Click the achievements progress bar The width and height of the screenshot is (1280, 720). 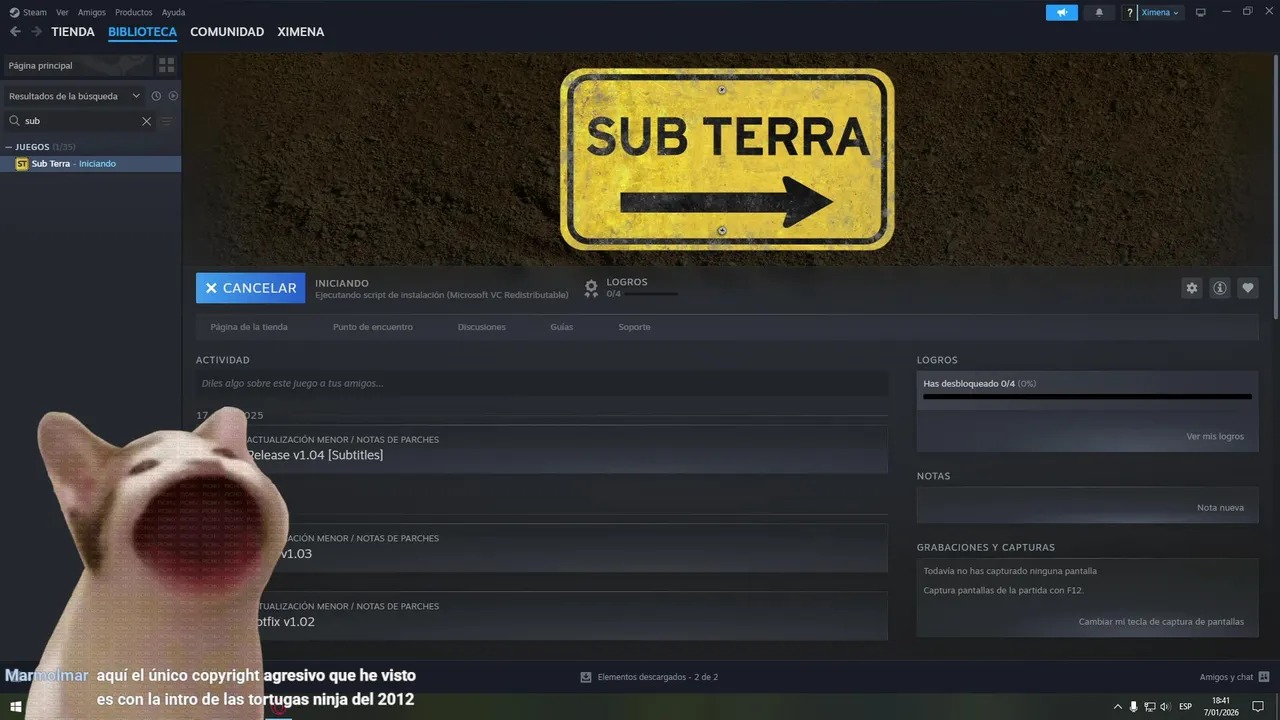click(1087, 397)
